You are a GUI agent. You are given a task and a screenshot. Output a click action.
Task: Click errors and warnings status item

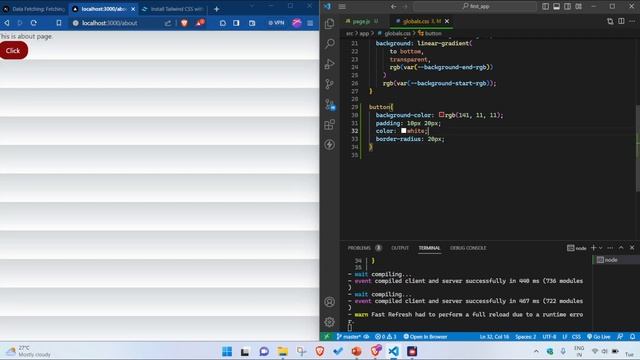pos(386,337)
